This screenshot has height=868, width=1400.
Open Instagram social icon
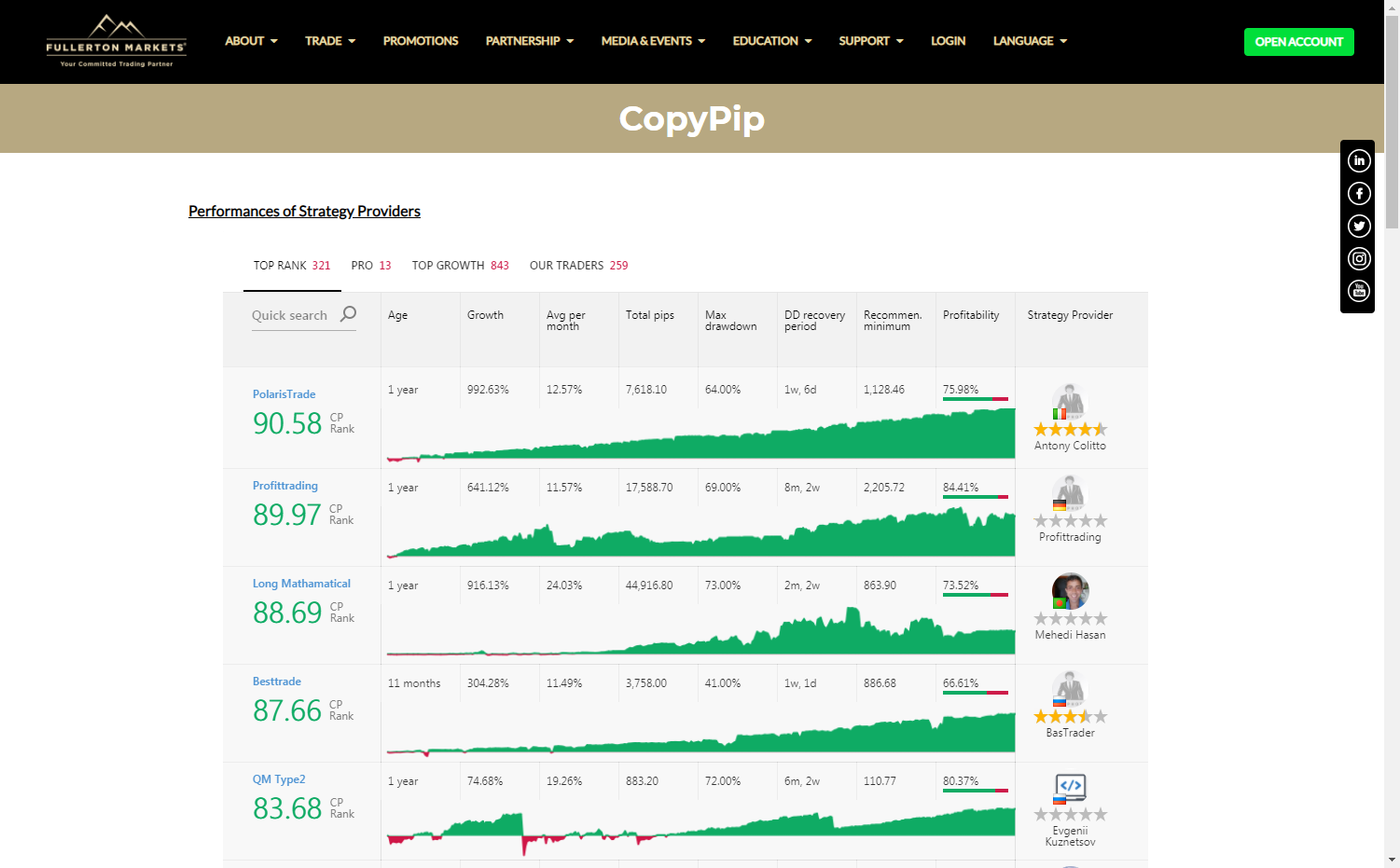pos(1359,258)
